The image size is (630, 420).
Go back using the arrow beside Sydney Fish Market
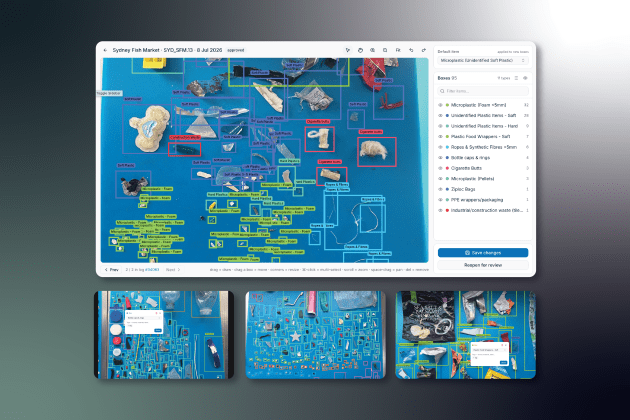(x=105, y=50)
